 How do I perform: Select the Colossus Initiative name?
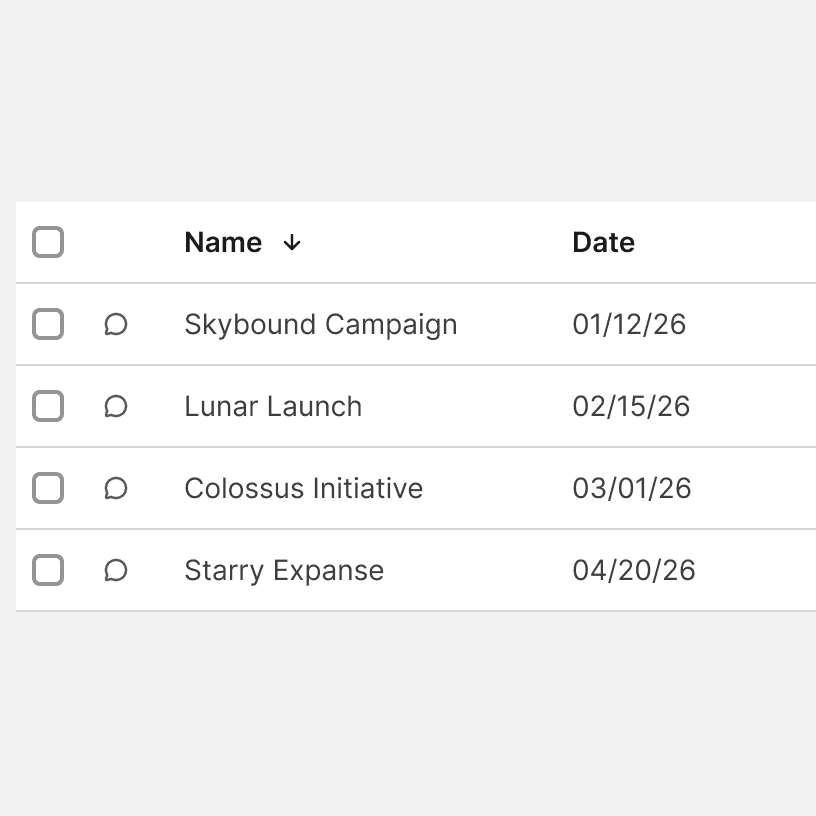click(303, 489)
